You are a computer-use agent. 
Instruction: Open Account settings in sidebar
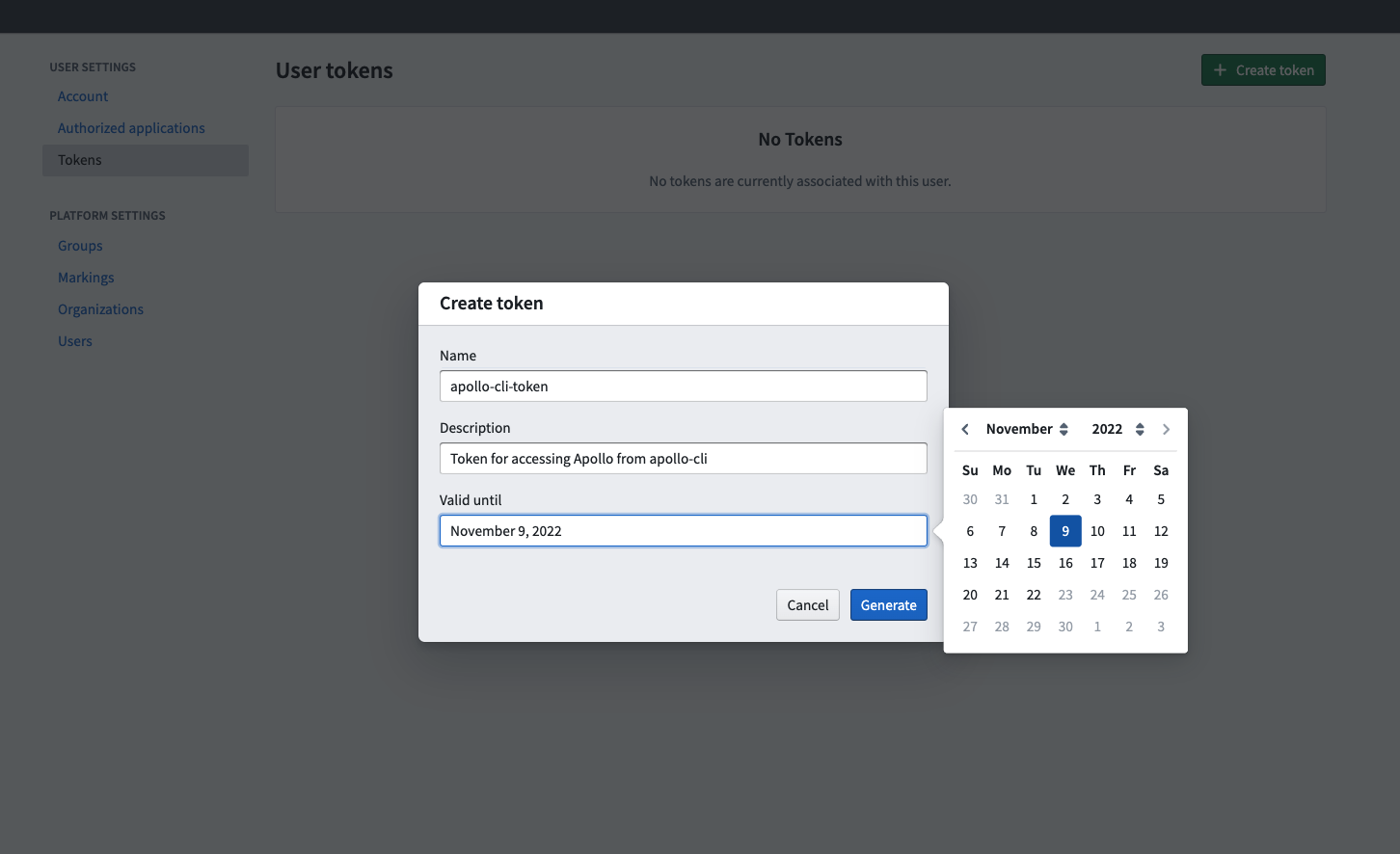tap(83, 96)
